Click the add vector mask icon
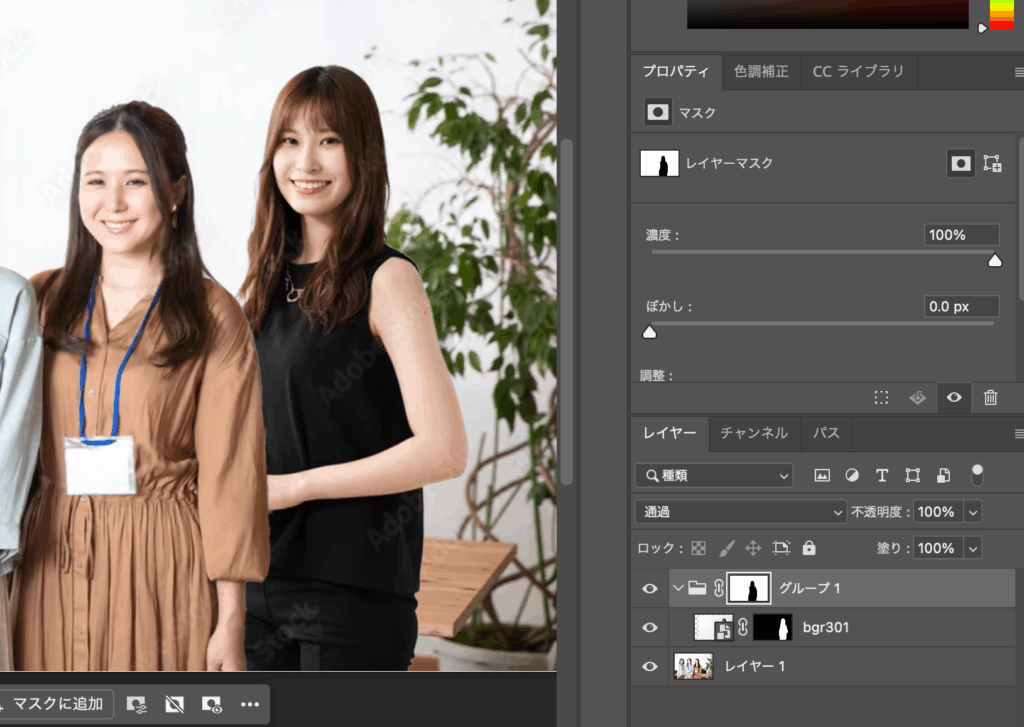Image resolution: width=1024 pixels, height=727 pixels. point(992,164)
